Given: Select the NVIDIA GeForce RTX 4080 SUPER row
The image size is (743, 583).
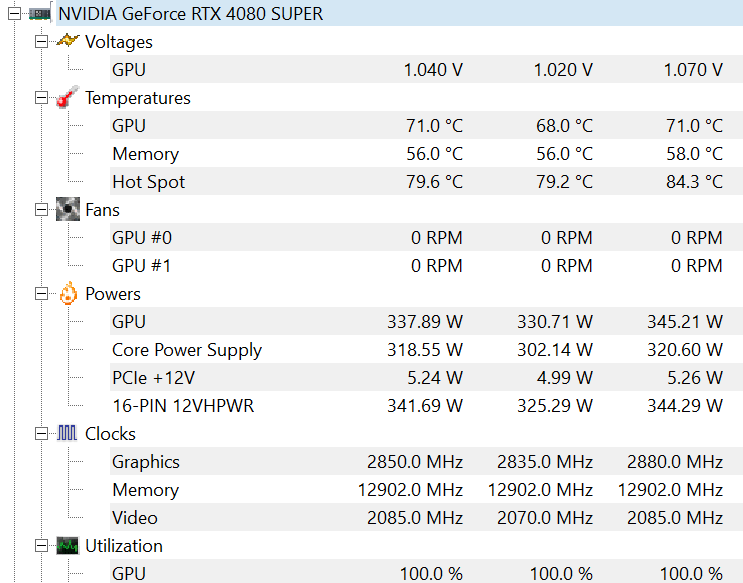Looking at the screenshot, I should (399, 13).
